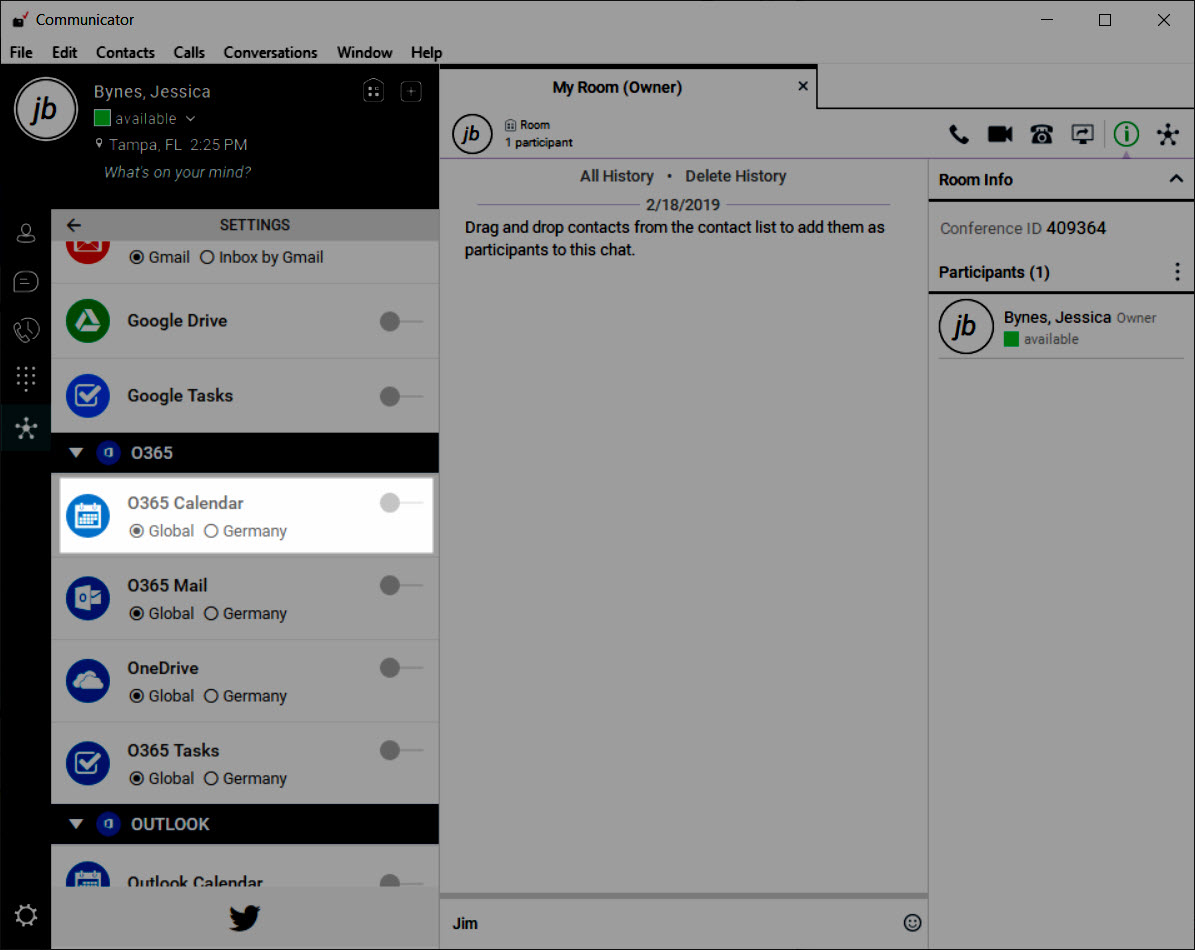Start screen sharing with monitor icon

tap(1082, 135)
